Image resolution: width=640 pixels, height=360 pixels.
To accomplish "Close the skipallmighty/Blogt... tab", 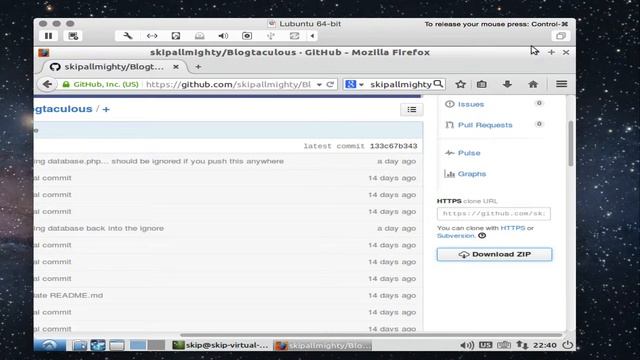I will tap(176, 67).
